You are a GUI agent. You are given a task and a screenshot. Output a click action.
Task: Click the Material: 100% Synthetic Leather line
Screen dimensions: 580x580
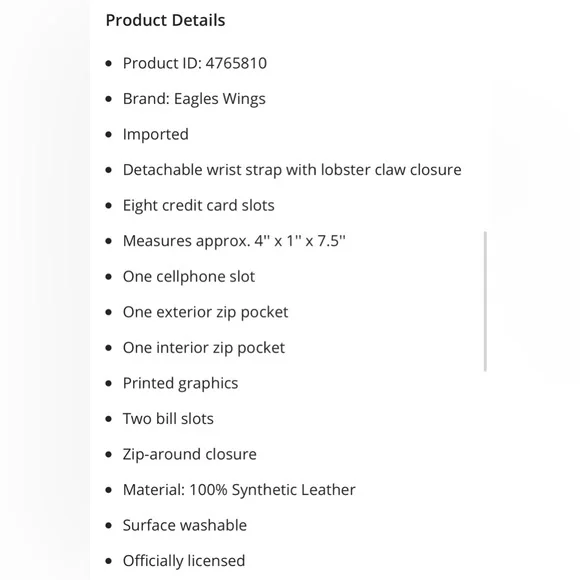[239, 490]
